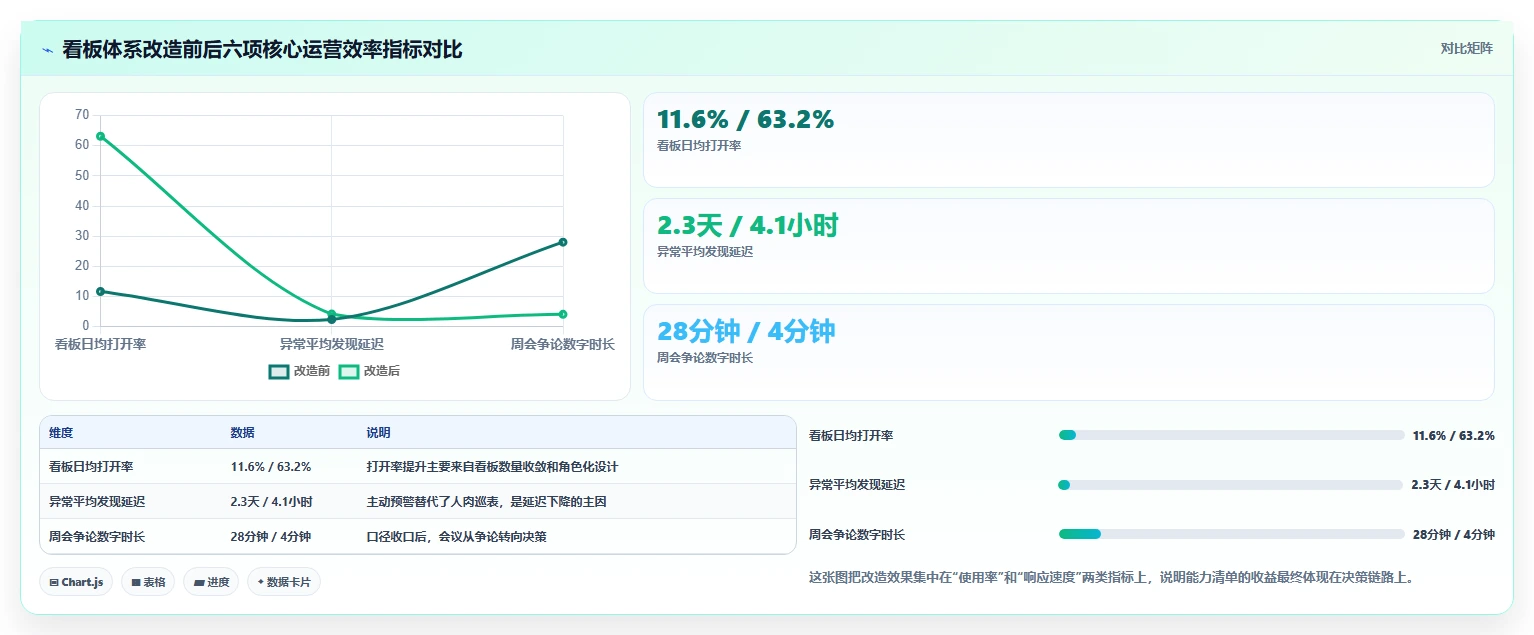This screenshot has height=635, width=1534.
Task: Click 改造前 data point at 看板日均打开率
Action: coord(100,291)
